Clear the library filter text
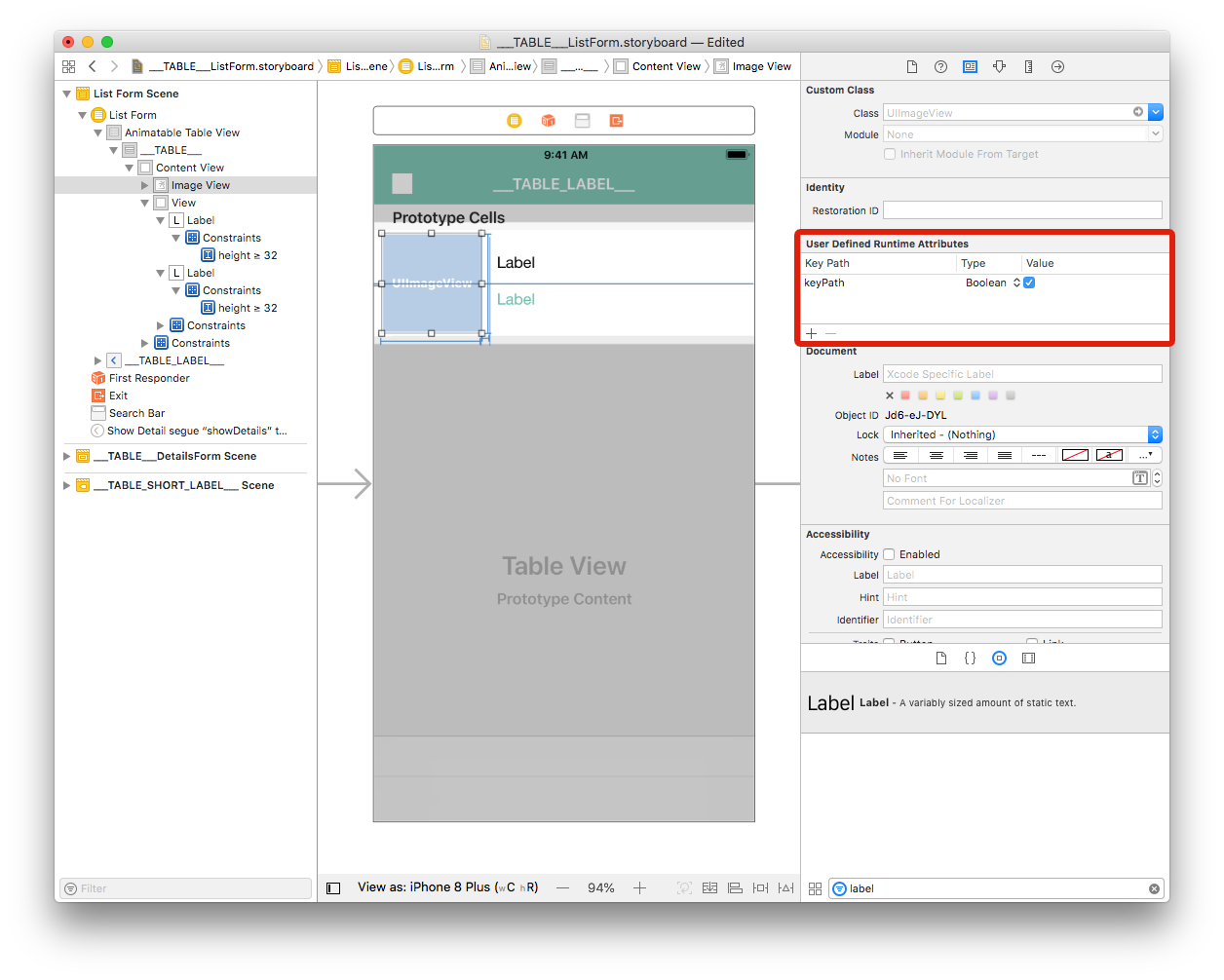1224x980 pixels. (1154, 888)
